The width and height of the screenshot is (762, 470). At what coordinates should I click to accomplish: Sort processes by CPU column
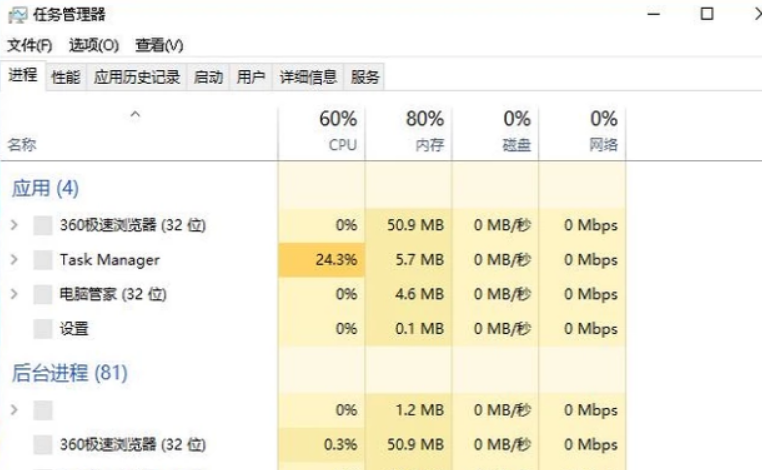[336, 131]
